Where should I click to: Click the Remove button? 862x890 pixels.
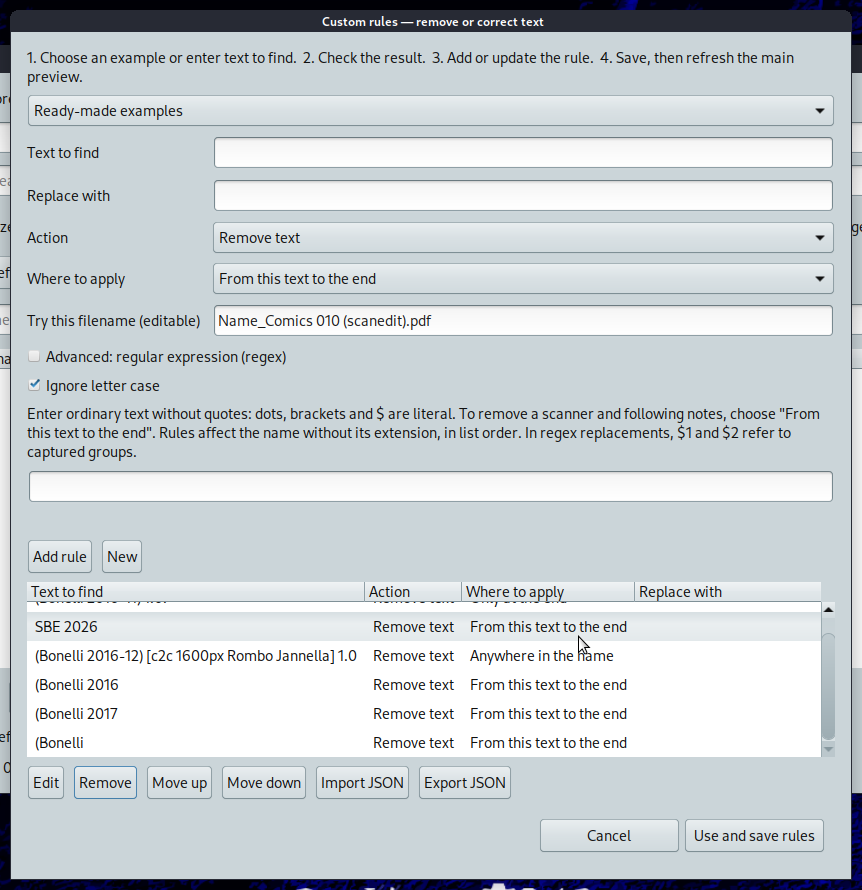click(x=105, y=783)
